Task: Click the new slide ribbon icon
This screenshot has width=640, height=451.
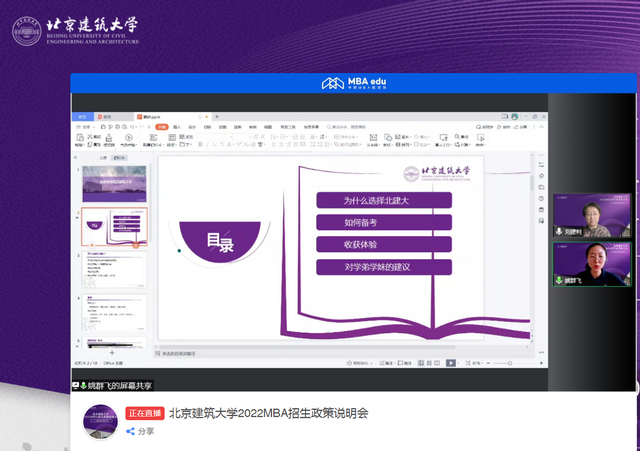Action: click(x=153, y=137)
